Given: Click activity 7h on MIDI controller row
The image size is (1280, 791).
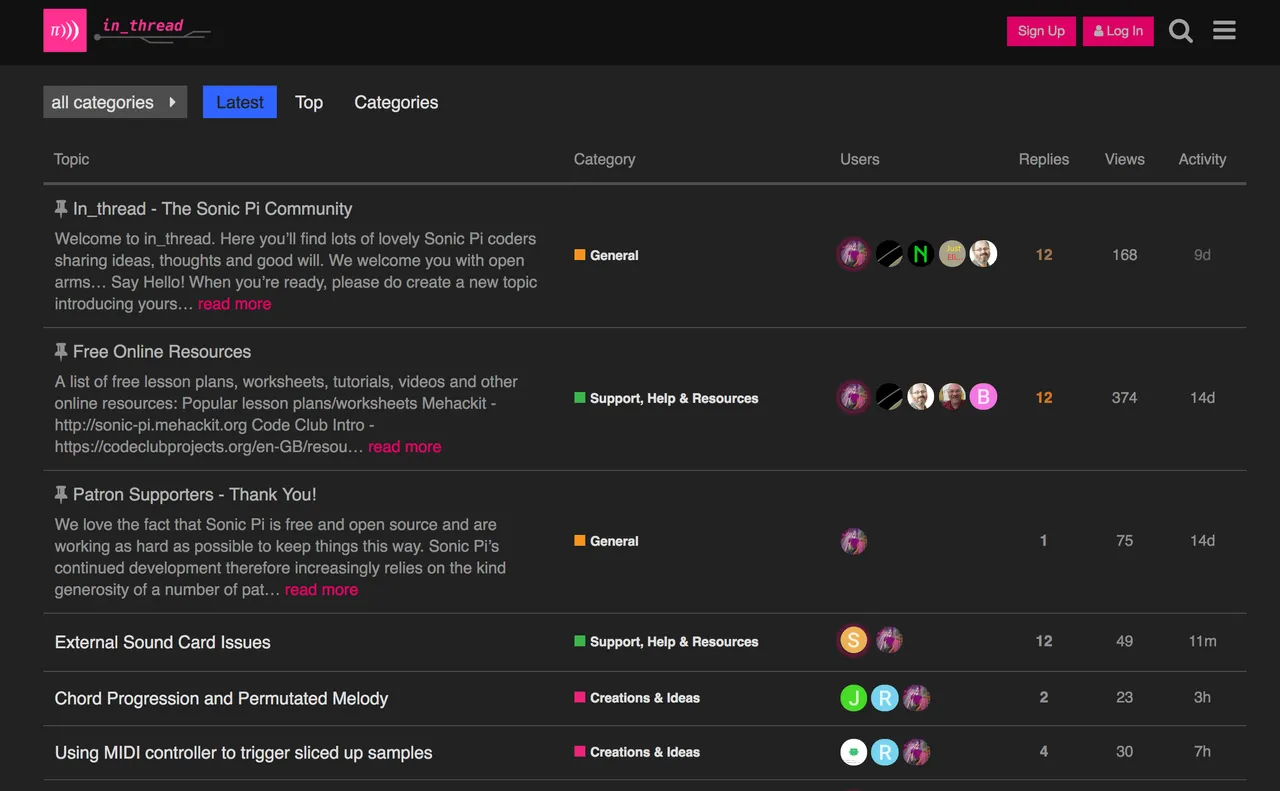Looking at the screenshot, I should pyautogui.click(x=1202, y=752).
